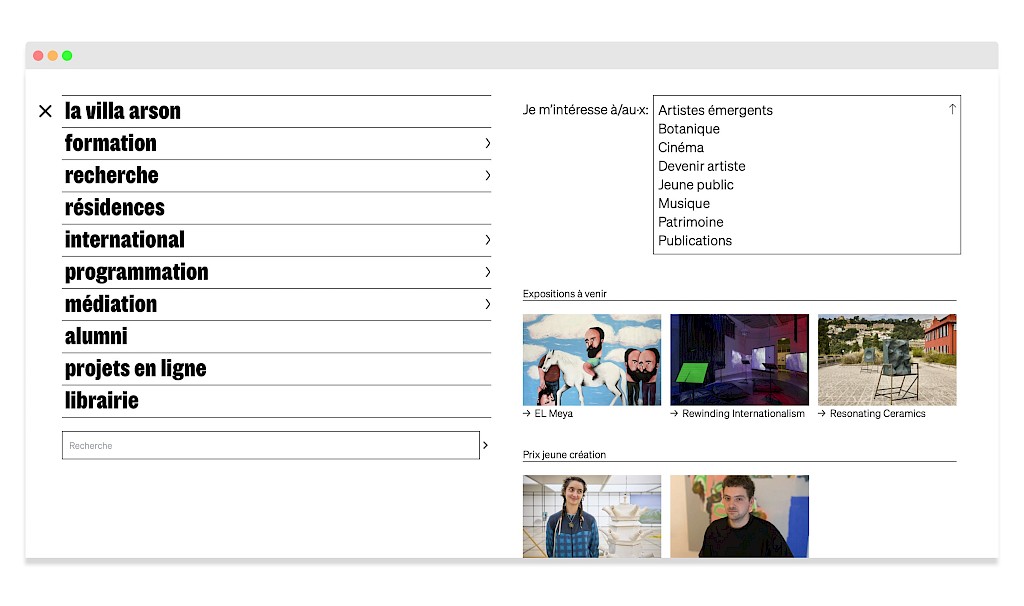1024x606 pixels.
Task: Open the EL Meya exhibition thumbnail
Action: coord(592,359)
